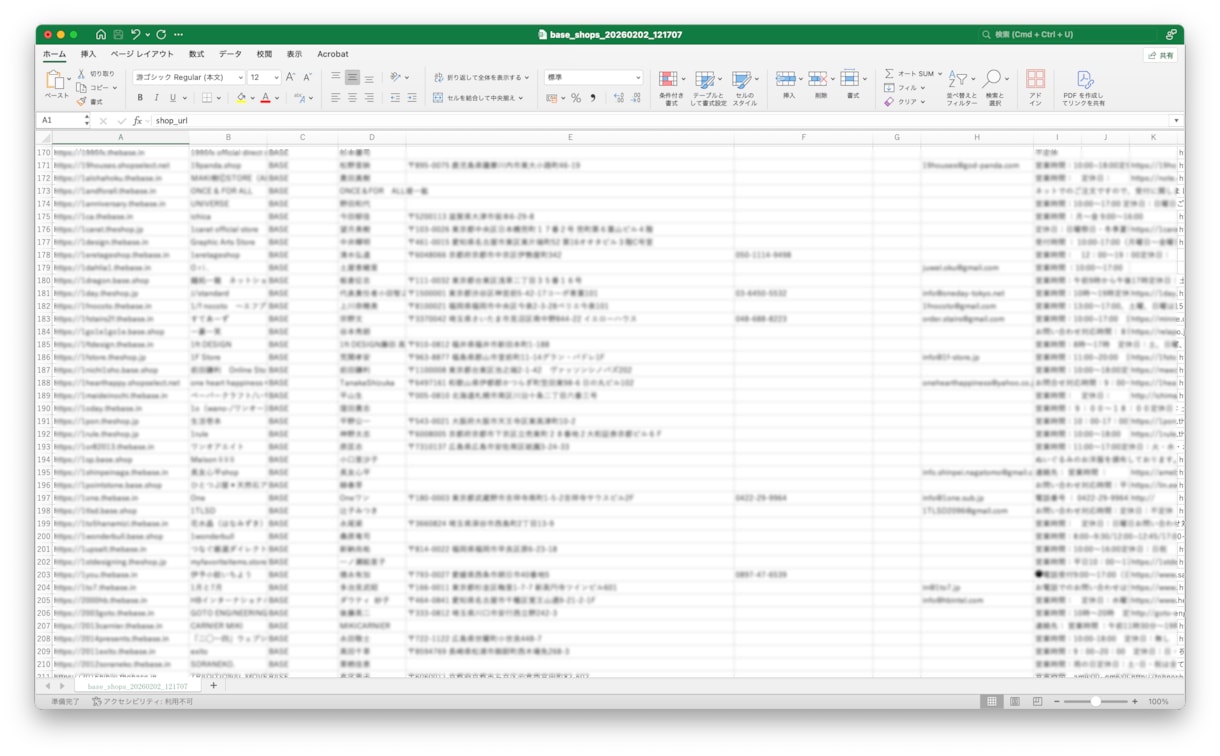Switch to ページ レイアウト tab
This screenshot has height=756, width=1220.
pos(142,54)
